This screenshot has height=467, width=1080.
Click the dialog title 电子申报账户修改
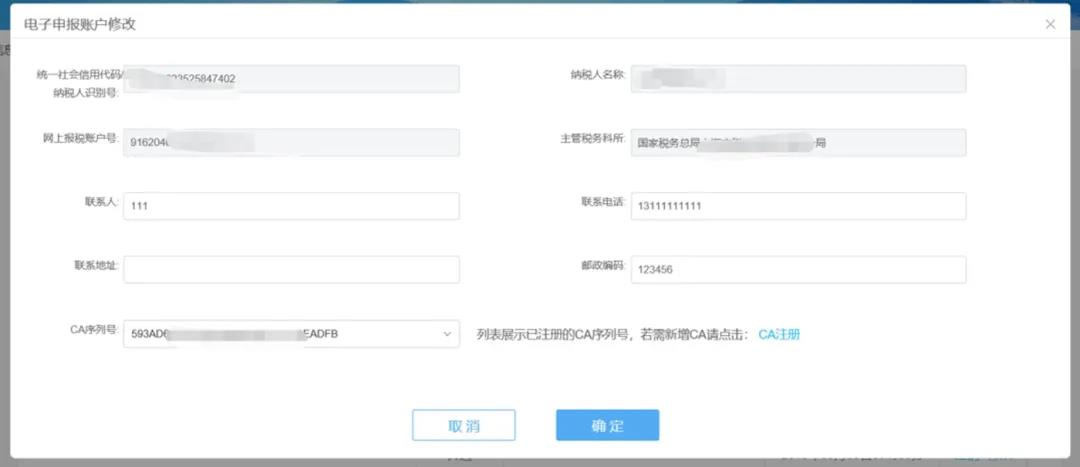point(80,24)
